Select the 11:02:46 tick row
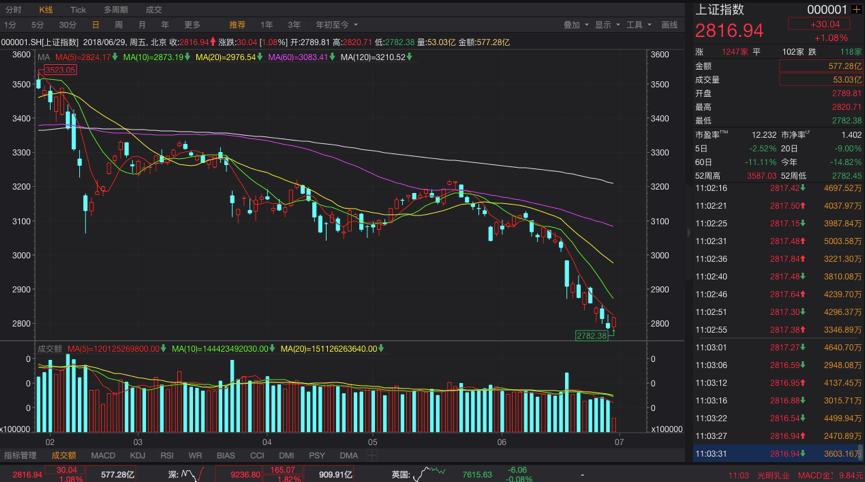Screen dimensions: 865x482 tap(778, 294)
